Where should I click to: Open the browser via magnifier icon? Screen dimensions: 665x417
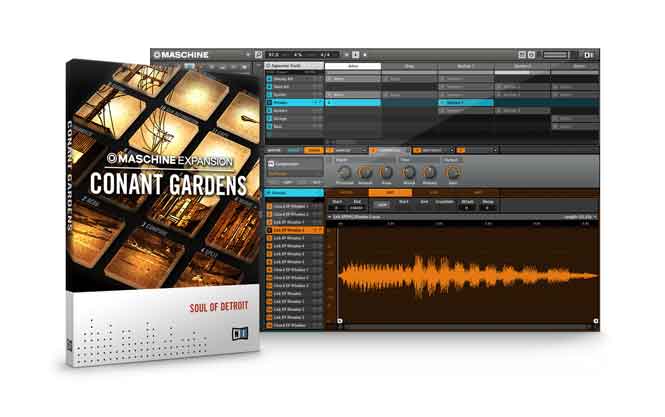[258, 55]
